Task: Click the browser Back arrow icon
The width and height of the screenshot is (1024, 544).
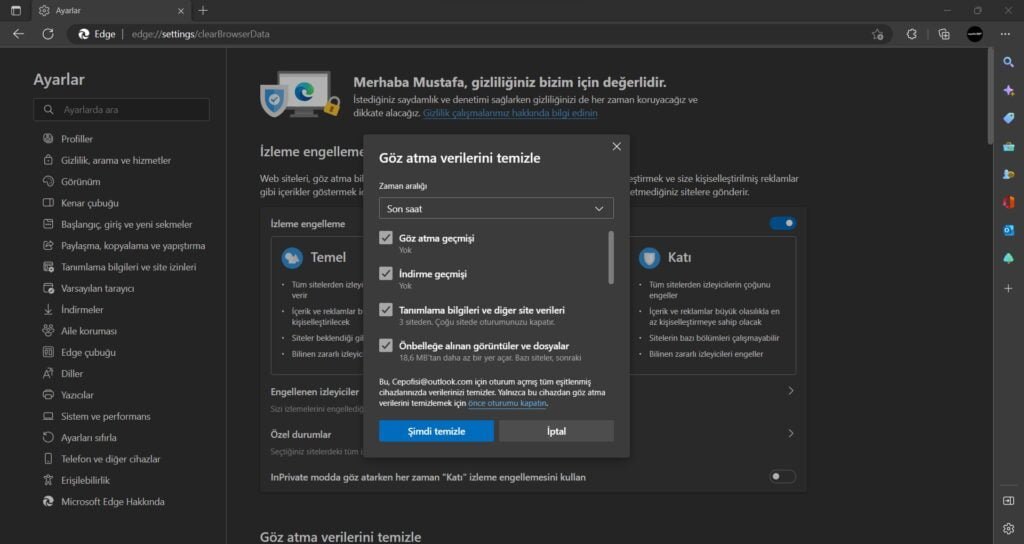Action: click(x=18, y=34)
